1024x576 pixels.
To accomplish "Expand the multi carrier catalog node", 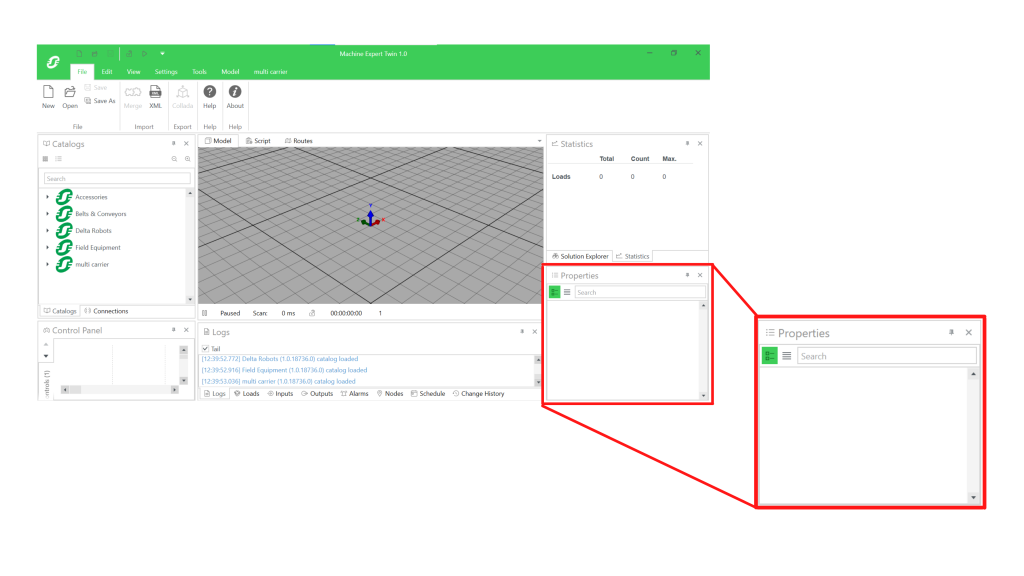I will [48, 264].
